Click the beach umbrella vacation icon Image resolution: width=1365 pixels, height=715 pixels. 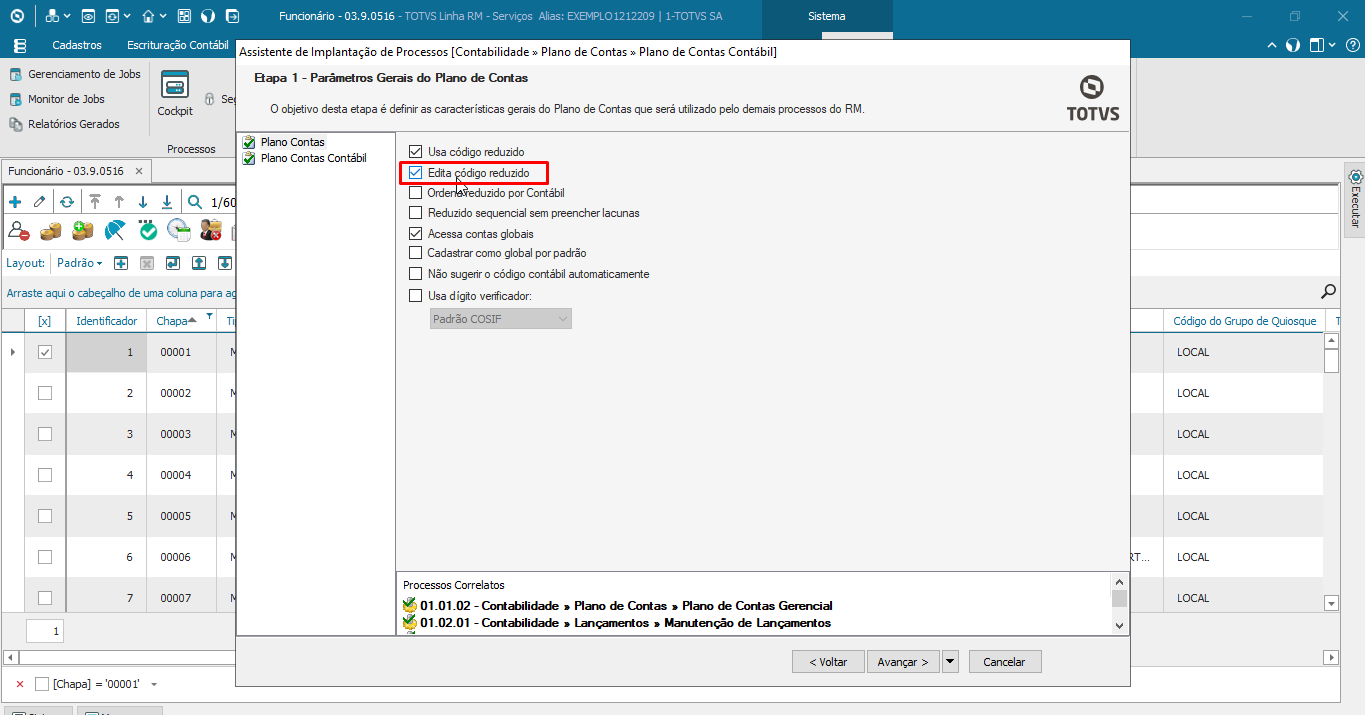pos(115,231)
